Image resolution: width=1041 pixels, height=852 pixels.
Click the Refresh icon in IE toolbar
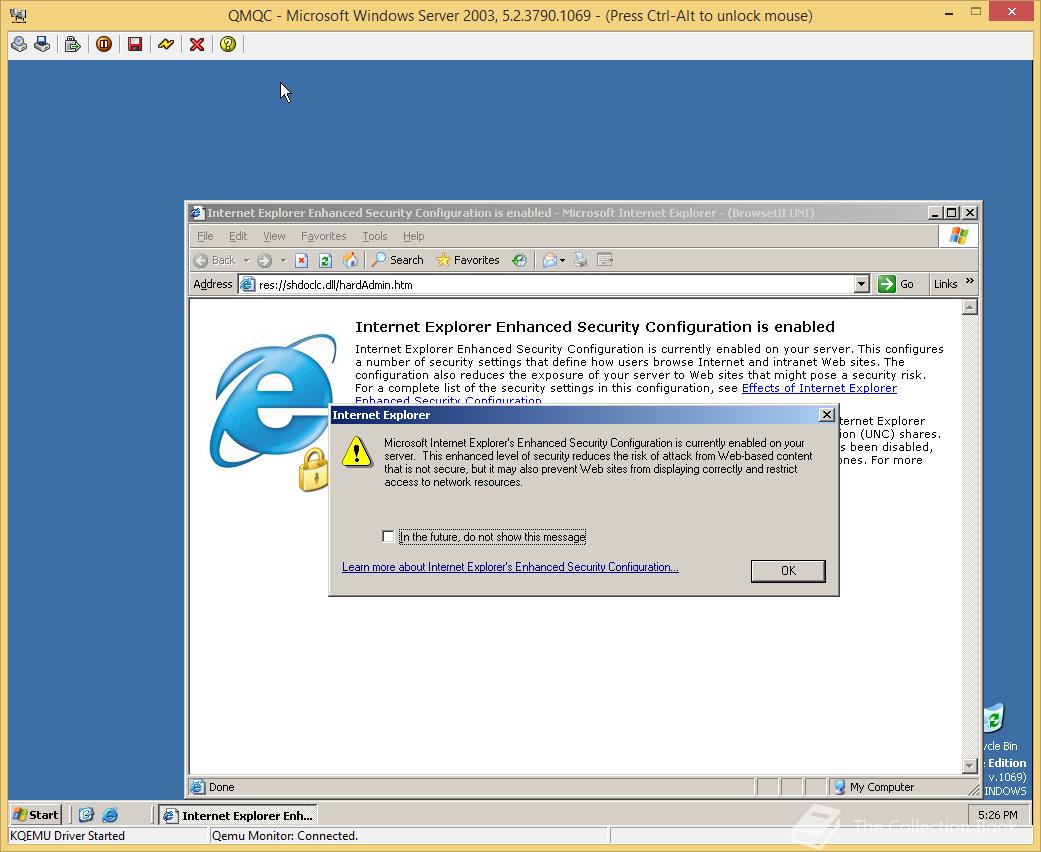[325, 260]
